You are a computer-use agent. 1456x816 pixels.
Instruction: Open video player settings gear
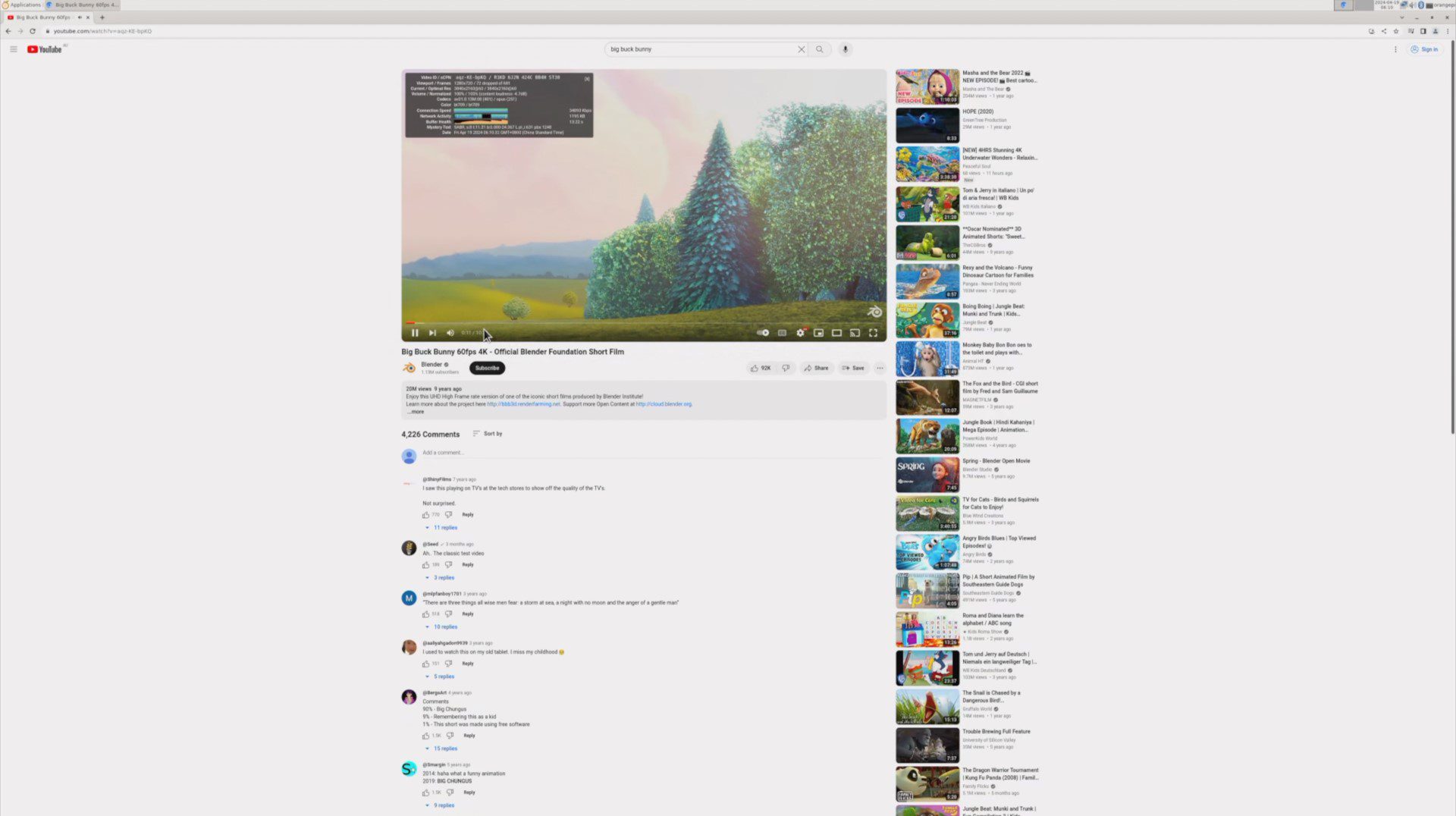point(800,333)
